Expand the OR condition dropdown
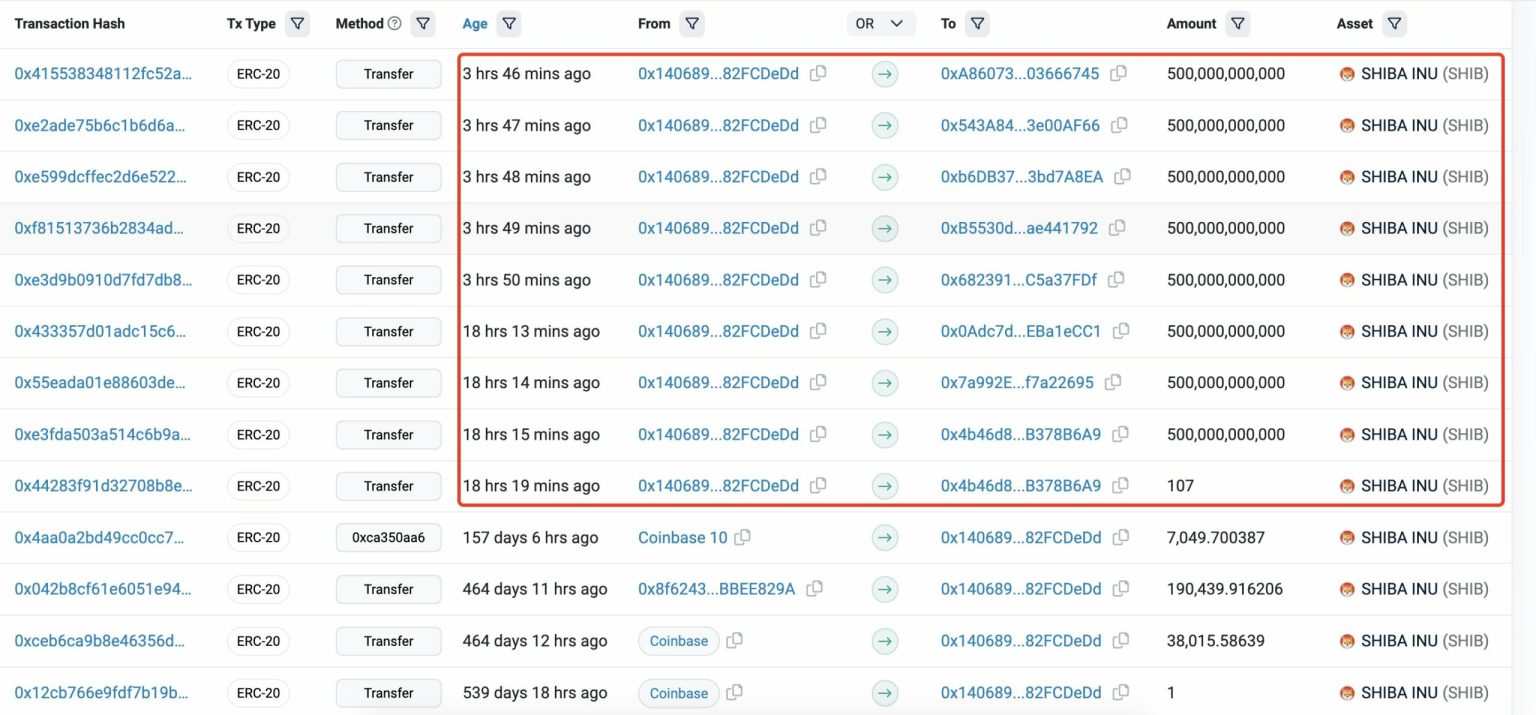1536x715 pixels. (880, 24)
